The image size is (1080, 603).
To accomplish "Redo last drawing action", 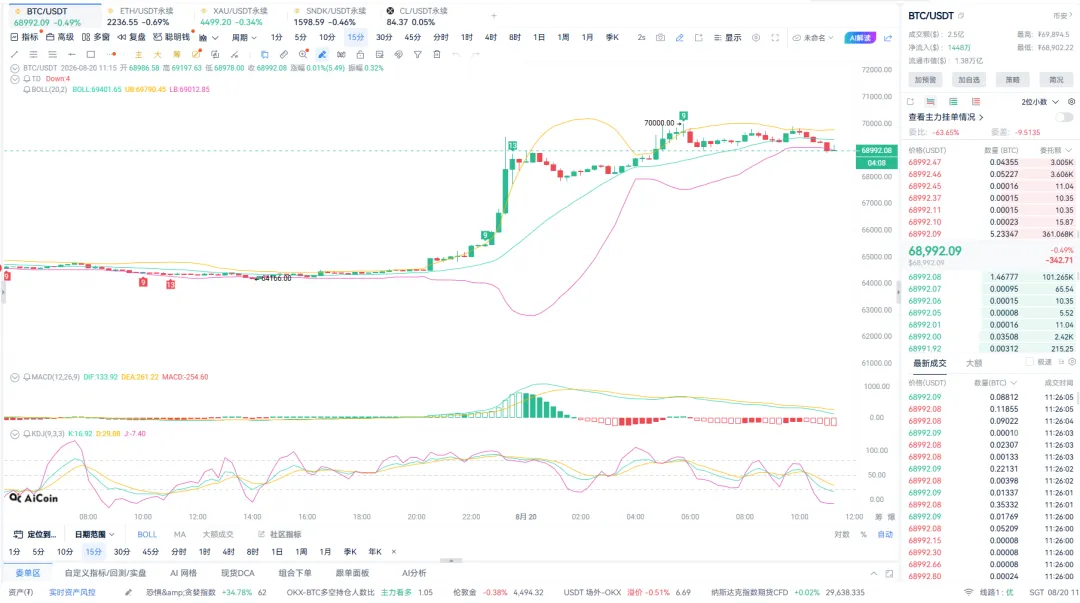I will tap(475, 54).
